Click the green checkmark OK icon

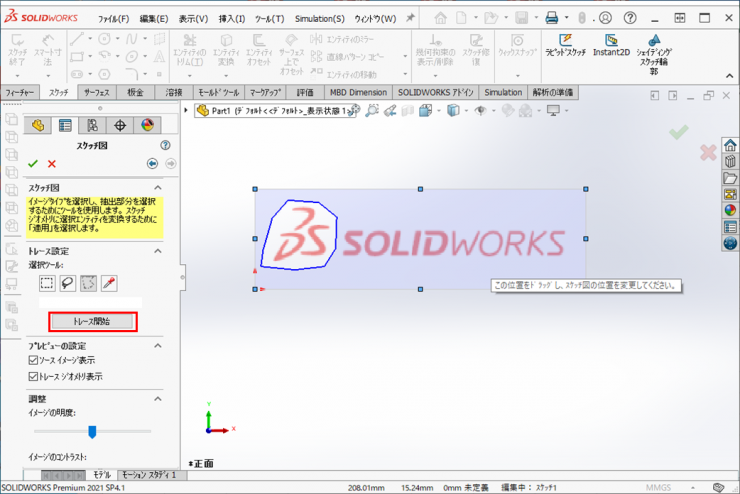pos(33,164)
